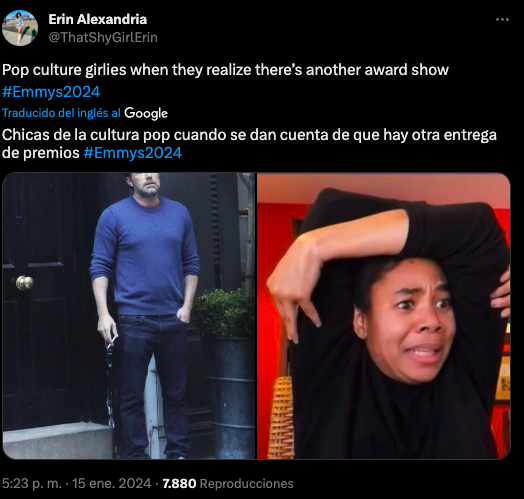Open #Emmys2024 hashtag in the English tweet
The width and height of the screenshot is (524, 499).
(51, 92)
